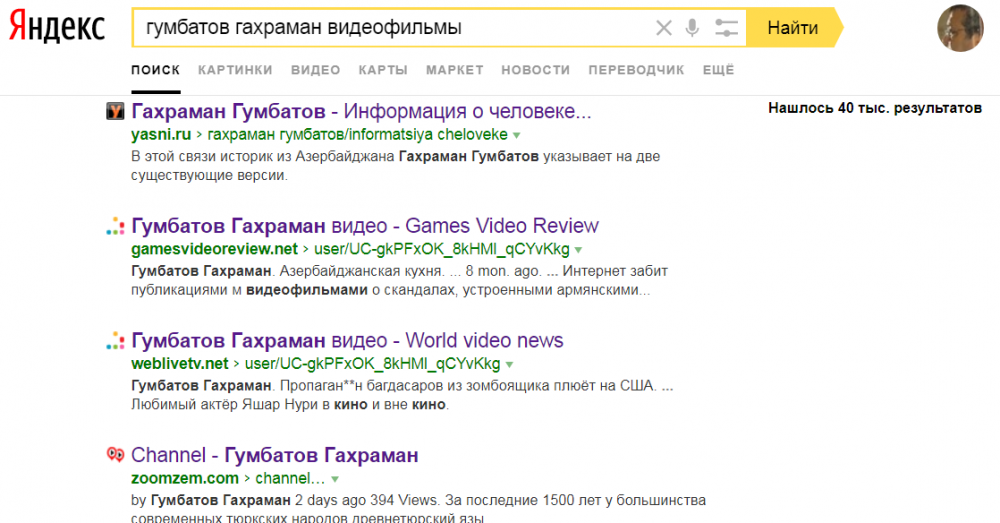
Task: Click the yasni.ru domain link
Action: point(161,135)
